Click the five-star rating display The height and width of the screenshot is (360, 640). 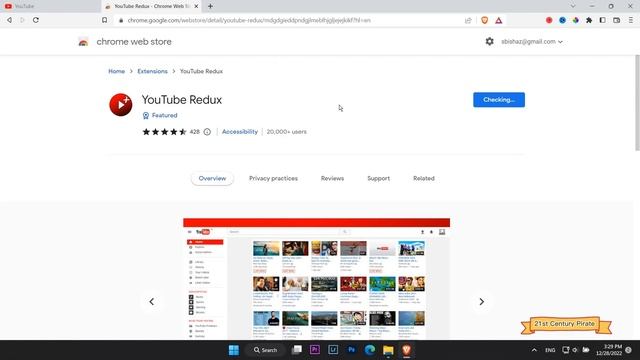164,132
